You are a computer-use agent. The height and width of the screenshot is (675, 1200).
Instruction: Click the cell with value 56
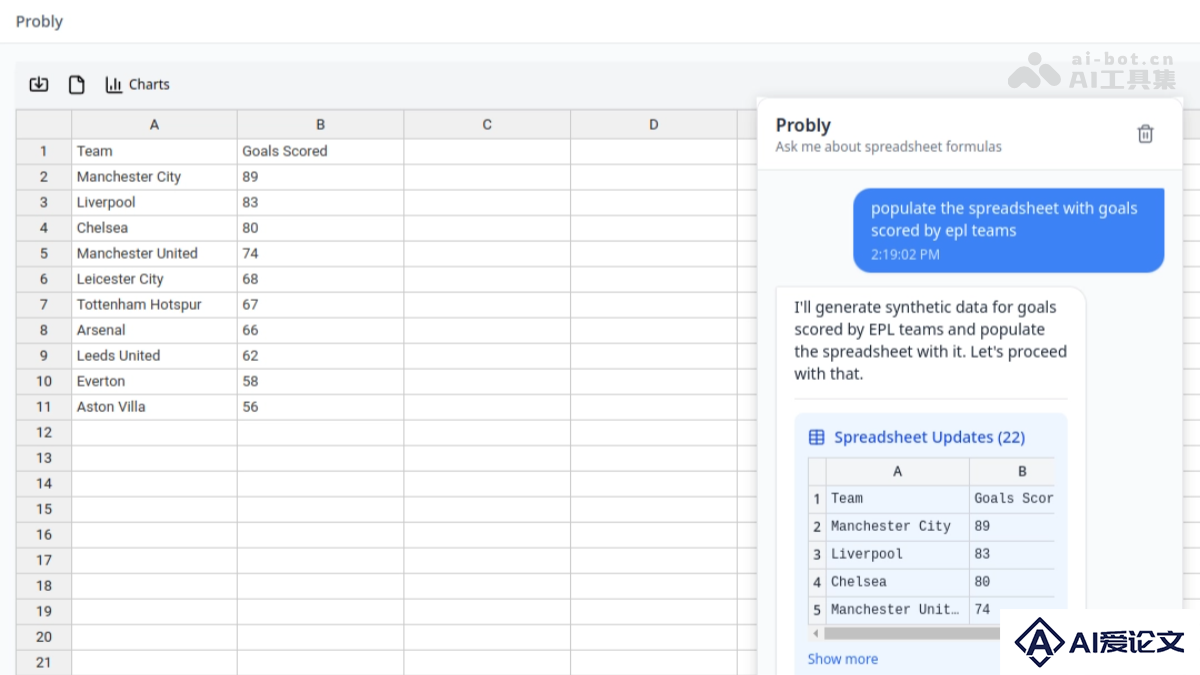(320, 407)
